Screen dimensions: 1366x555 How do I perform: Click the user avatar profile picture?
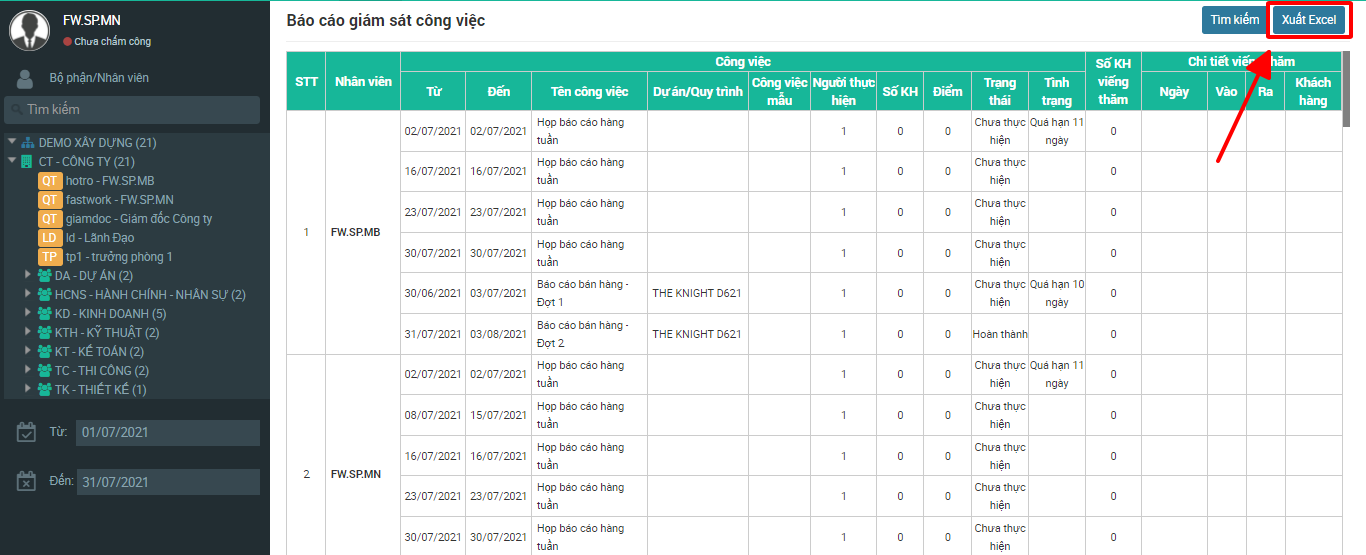click(29, 31)
